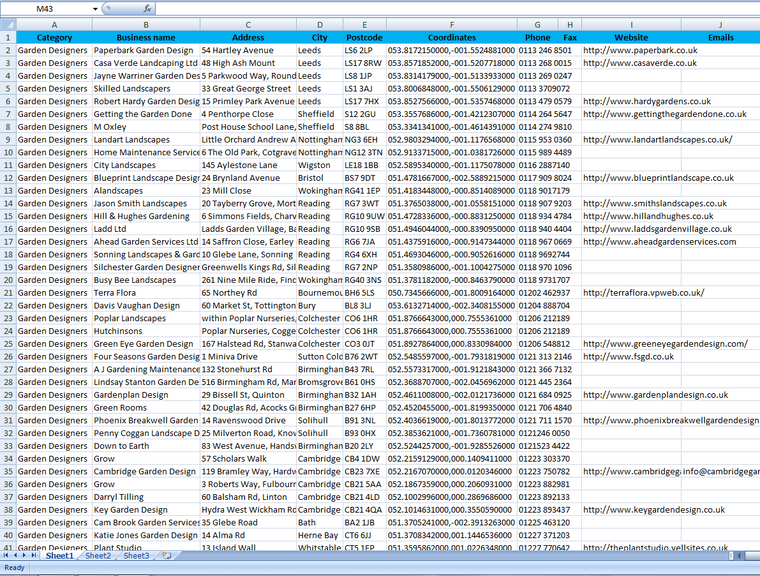Select the Website header cell
The height and width of the screenshot is (576, 760).
tap(631, 37)
